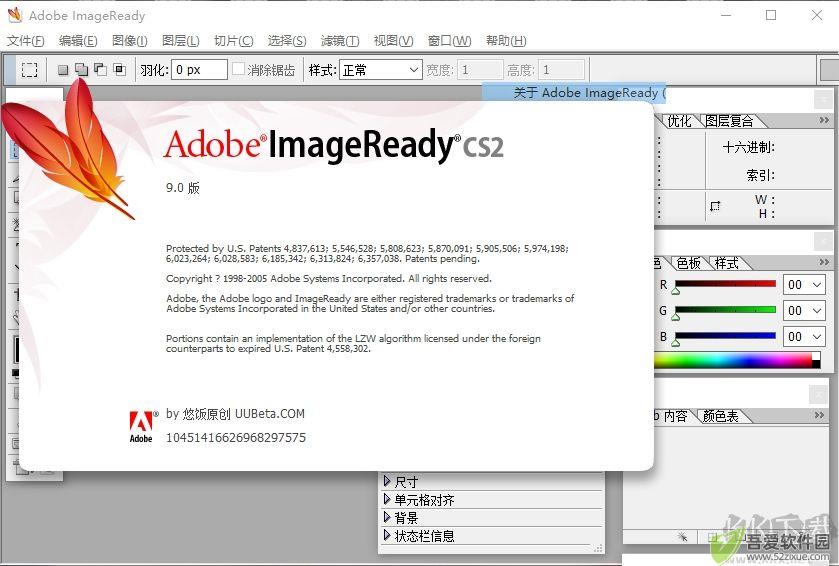839x566 pixels.
Task: Open the 文件(F) menu
Action: pos(26,41)
